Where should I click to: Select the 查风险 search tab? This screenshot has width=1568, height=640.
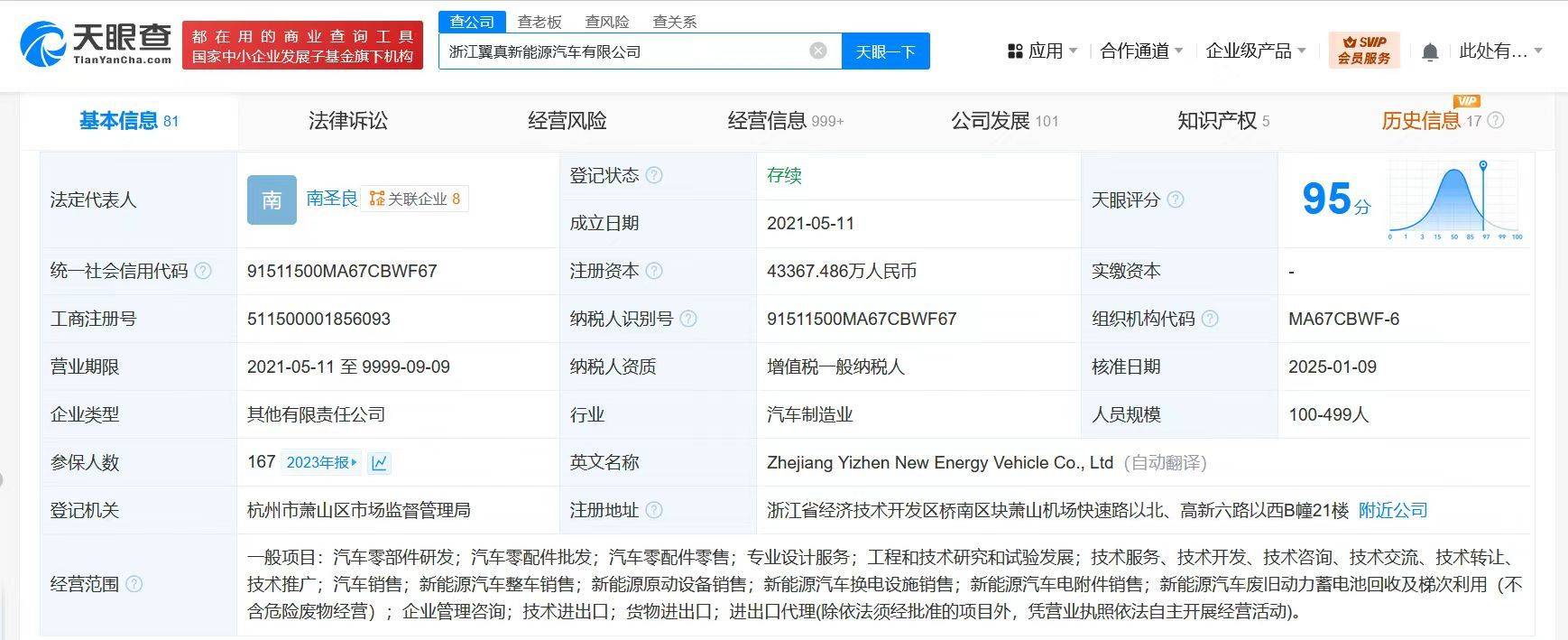point(607,22)
